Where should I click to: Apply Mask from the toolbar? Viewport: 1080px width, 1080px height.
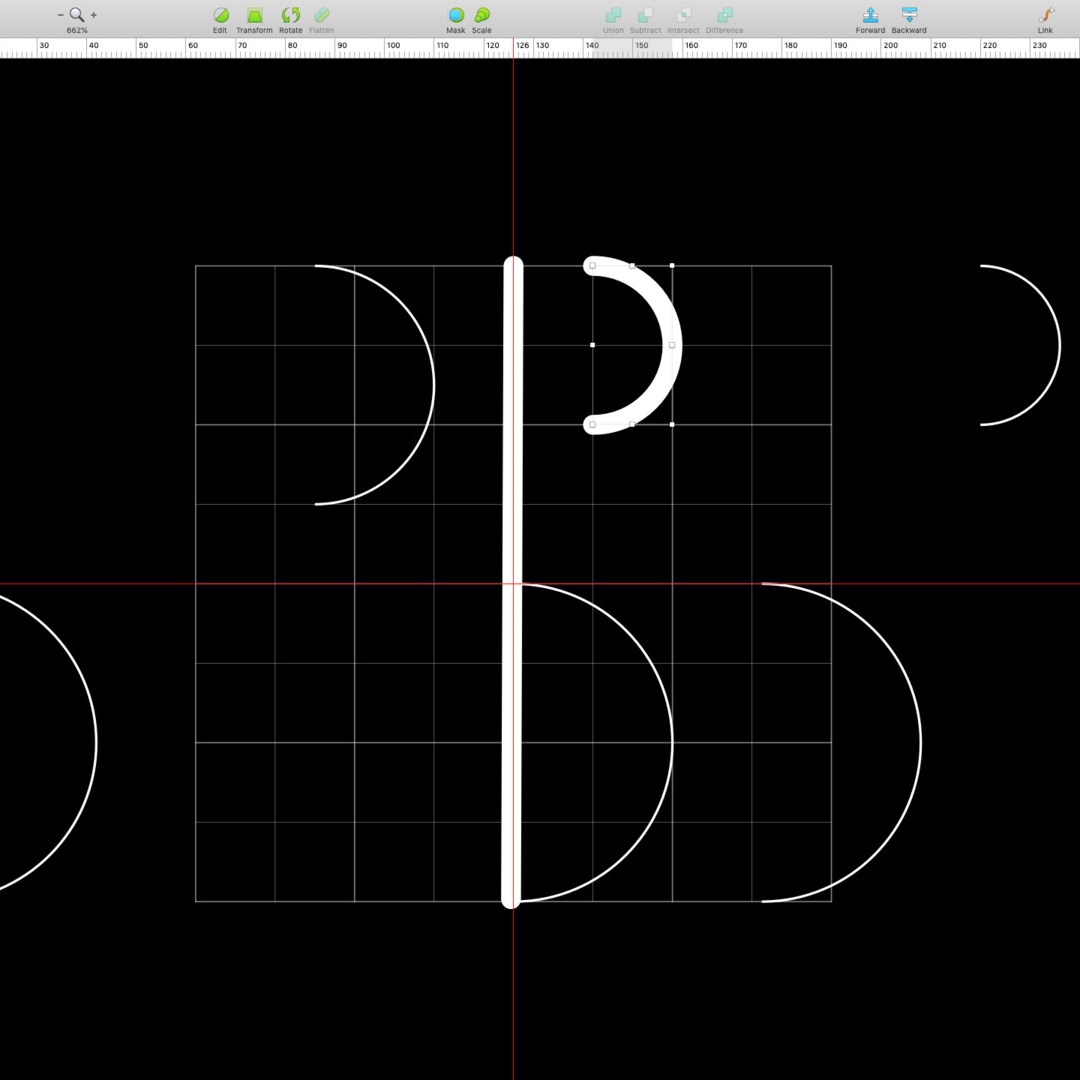(x=456, y=15)
